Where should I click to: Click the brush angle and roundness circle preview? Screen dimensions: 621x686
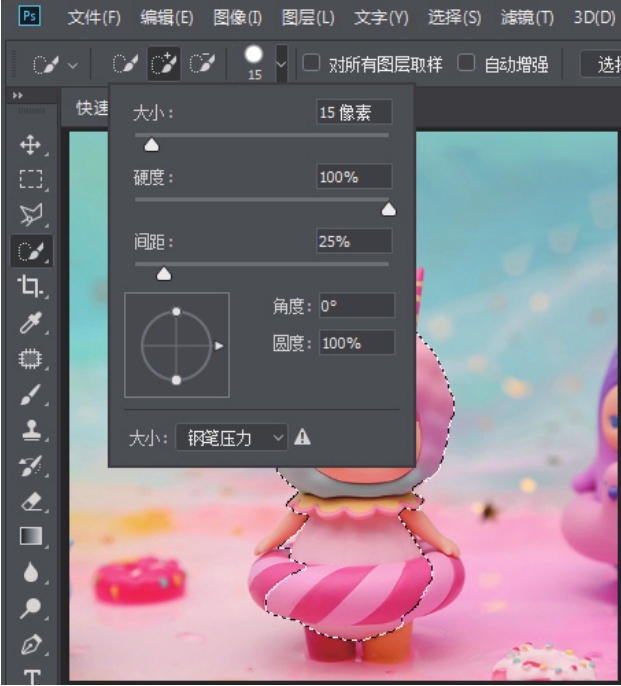[177, 345]
